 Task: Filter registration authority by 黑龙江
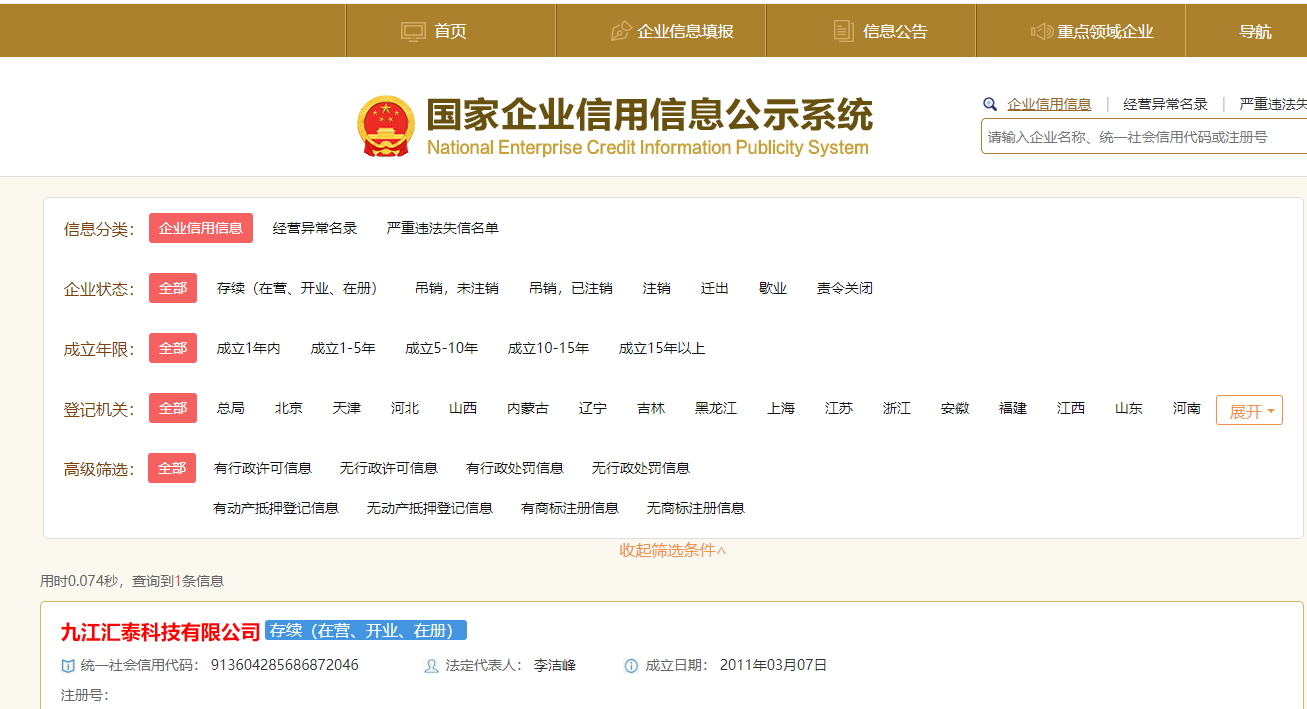click(x=716, y=408)
